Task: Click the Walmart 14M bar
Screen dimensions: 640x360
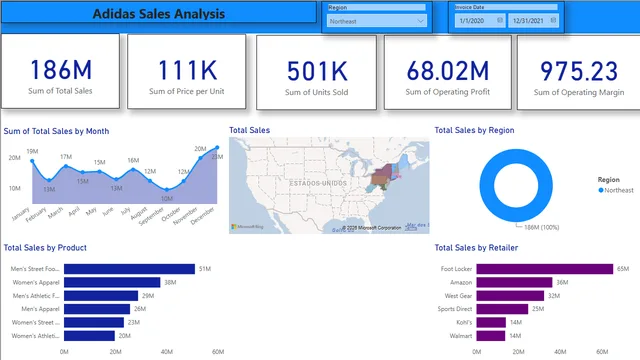Action: pos(491,336)
